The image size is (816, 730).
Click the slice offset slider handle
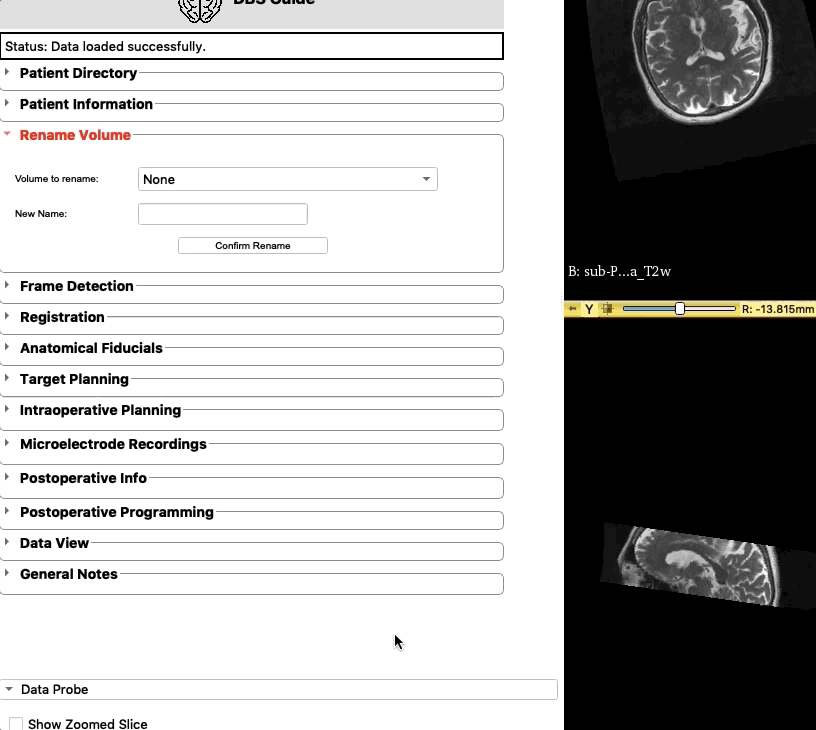coord(680,309)
